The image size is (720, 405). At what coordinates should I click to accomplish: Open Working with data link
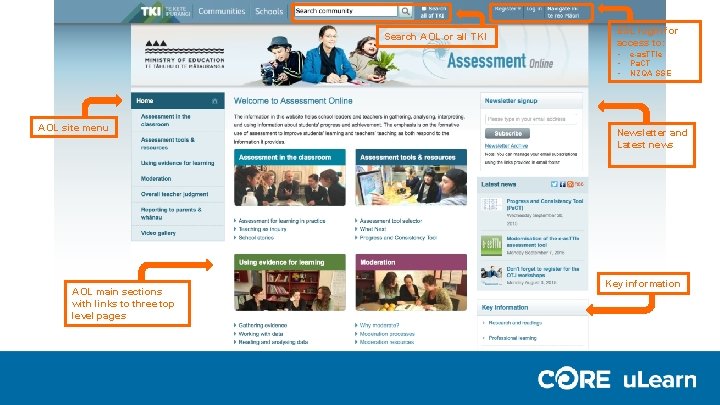[x=261, y=334]
